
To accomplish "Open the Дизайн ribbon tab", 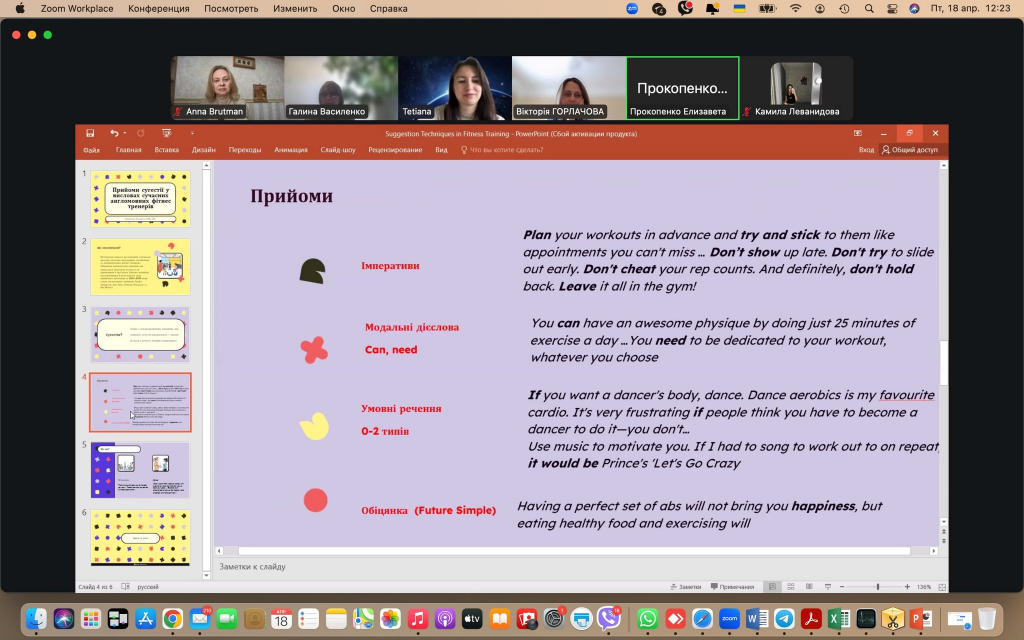I will (203, 150).
